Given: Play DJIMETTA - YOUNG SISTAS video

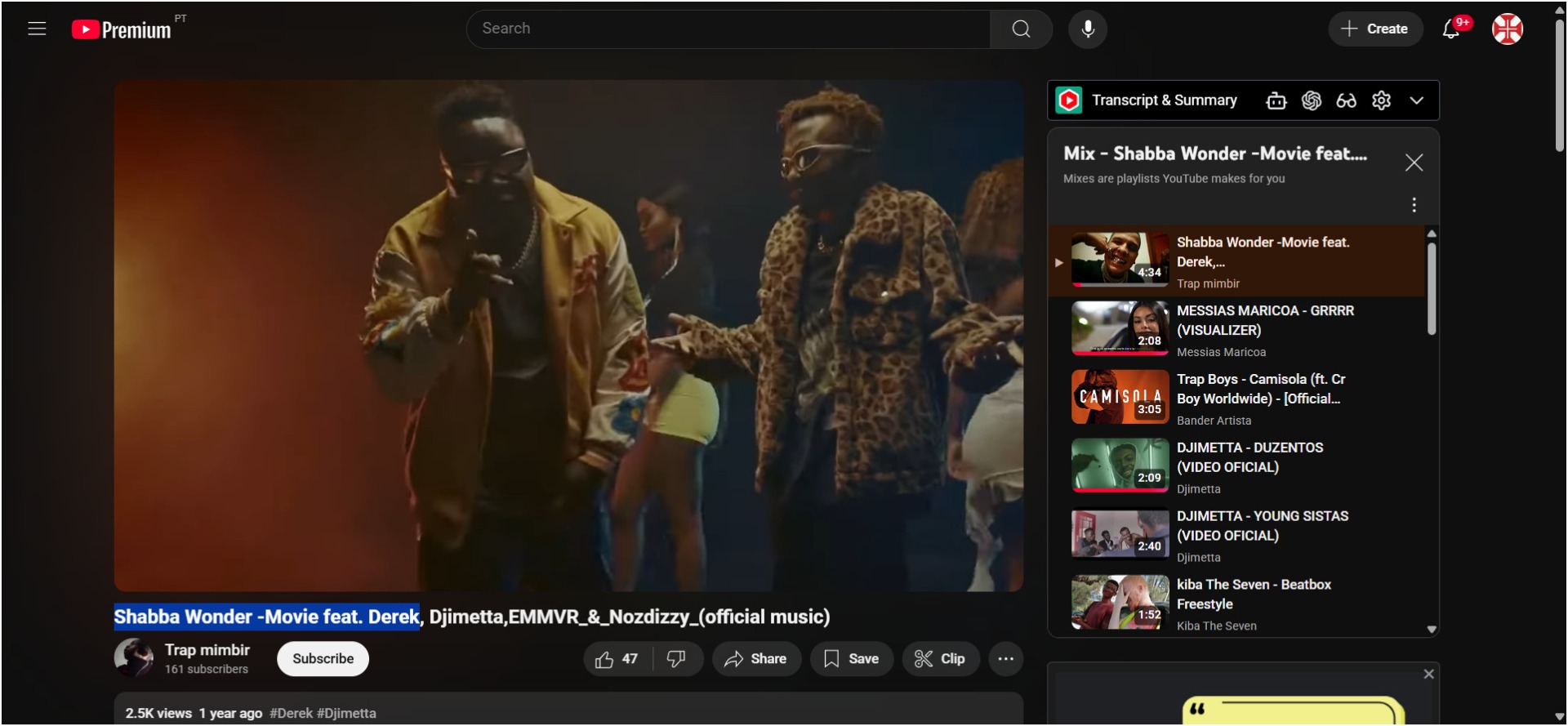Looking at the screenshot, I should (1236, 536).
